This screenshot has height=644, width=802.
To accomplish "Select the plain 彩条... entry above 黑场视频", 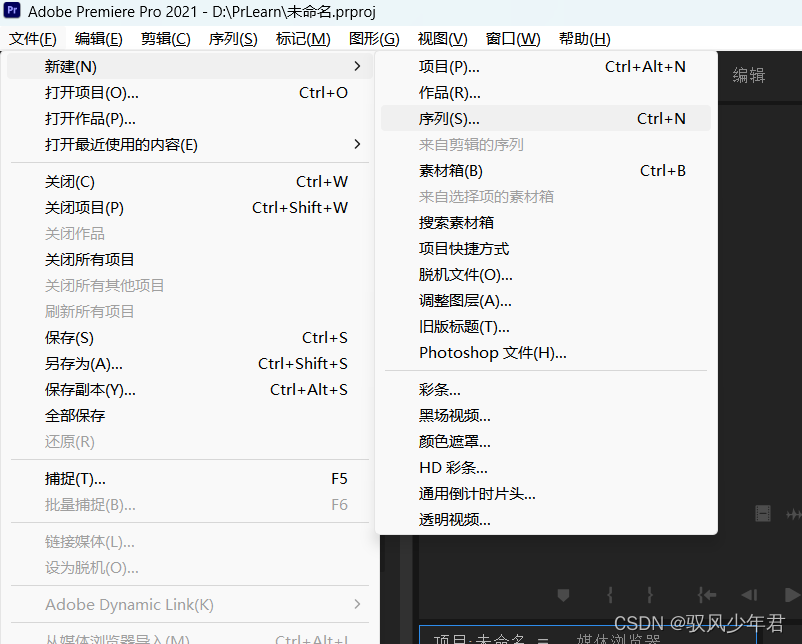I will 546,390.
